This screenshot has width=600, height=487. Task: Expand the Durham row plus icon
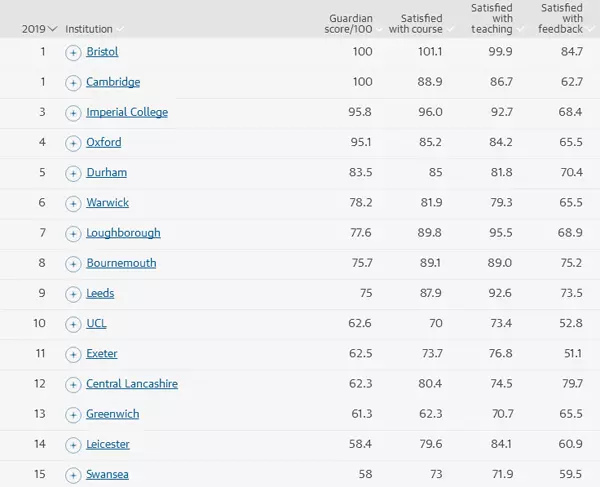coord(73,173)
